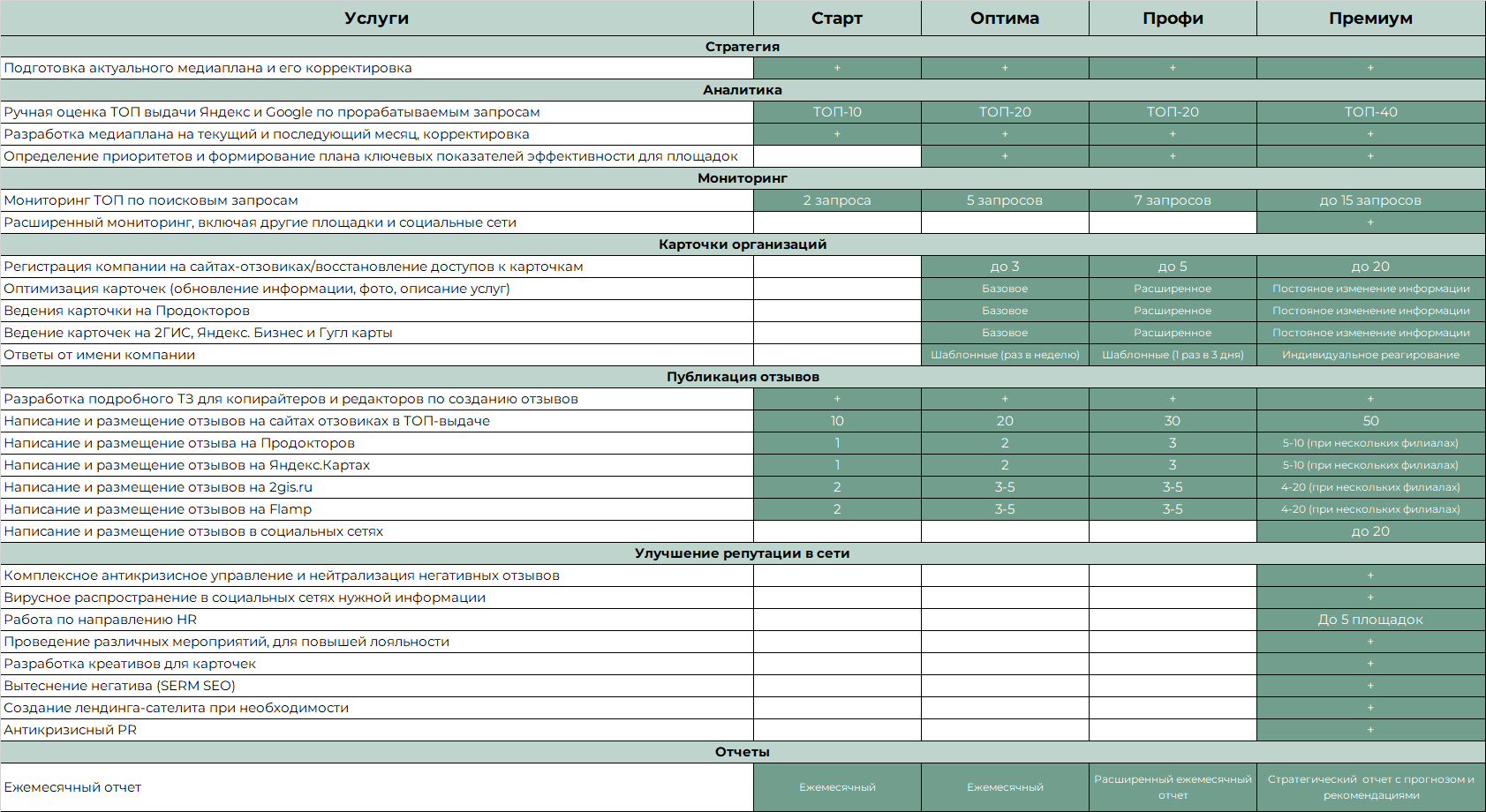Viewport: 1486px width, 812px height.
Task: Select the '7 запросов' monitoring cell
Action: click(1172, 200)
